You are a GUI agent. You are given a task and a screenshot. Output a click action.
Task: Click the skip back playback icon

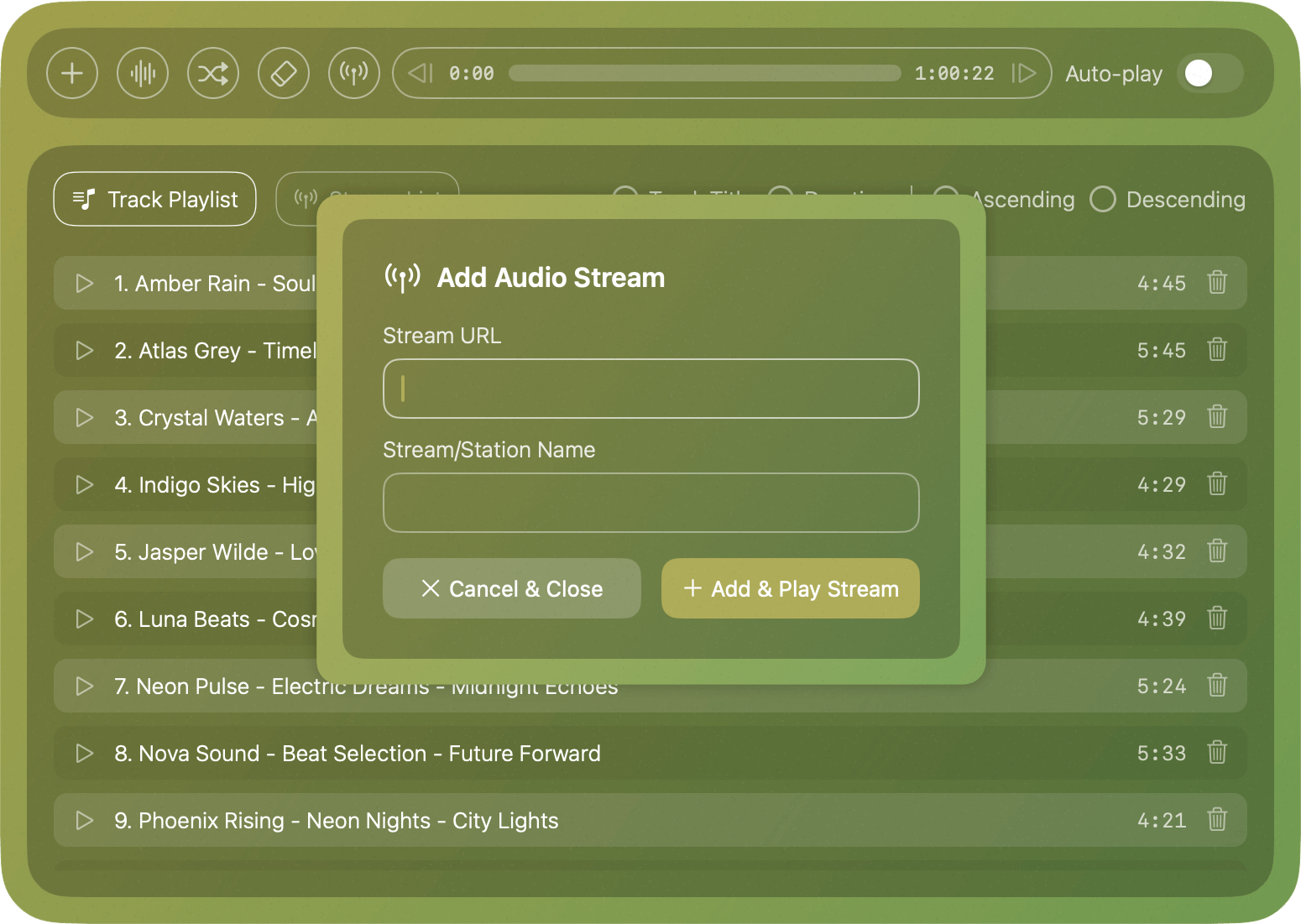[x=420, y=73]
